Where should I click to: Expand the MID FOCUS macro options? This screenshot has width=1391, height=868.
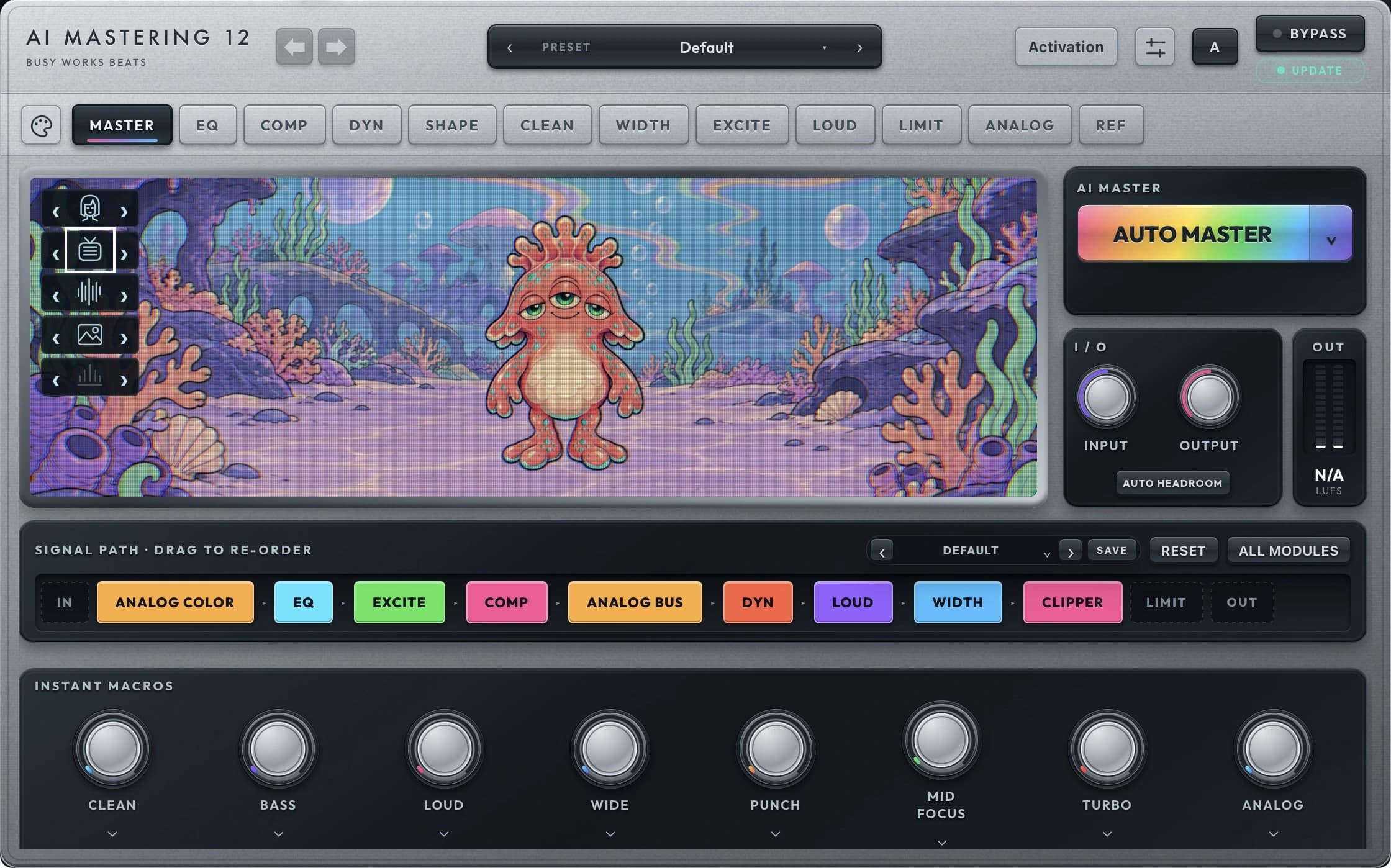pos(941,843)
